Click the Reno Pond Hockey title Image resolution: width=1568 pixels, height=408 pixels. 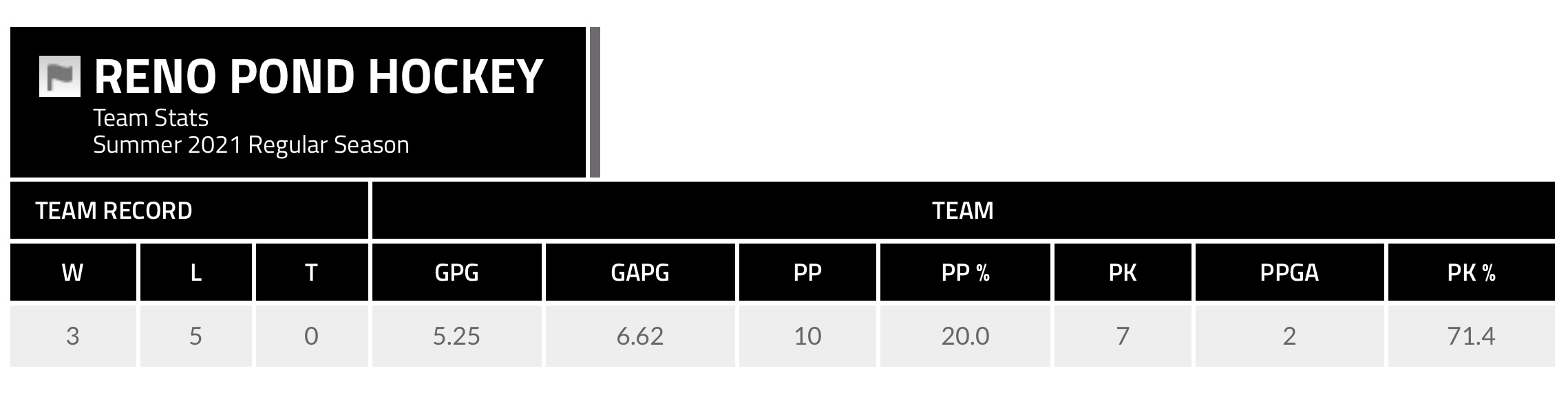(x=318, y=76)
